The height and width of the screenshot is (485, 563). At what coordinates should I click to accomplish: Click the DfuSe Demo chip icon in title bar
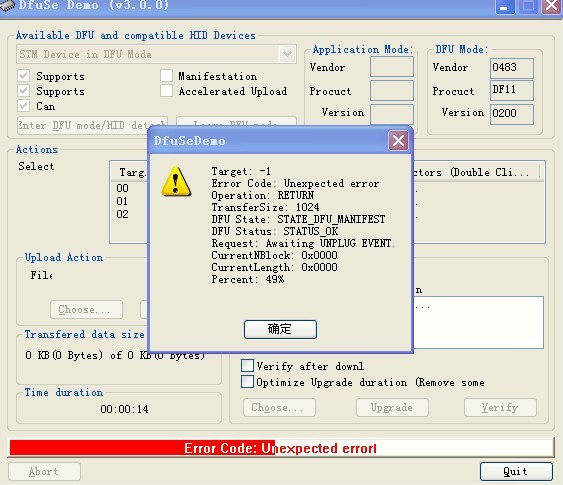click(x=7, y=5)
